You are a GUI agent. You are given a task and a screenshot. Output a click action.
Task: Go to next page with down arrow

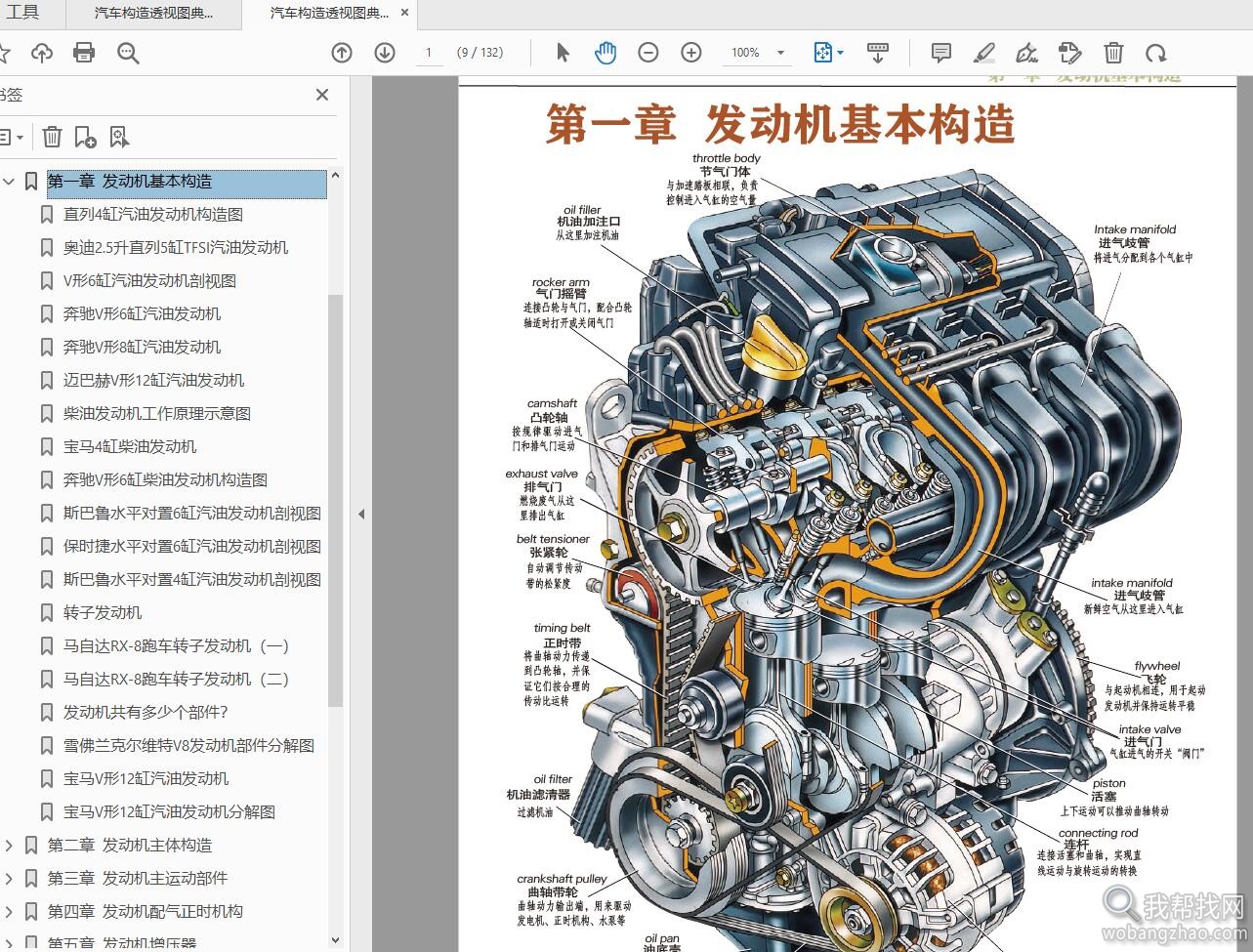385,53
